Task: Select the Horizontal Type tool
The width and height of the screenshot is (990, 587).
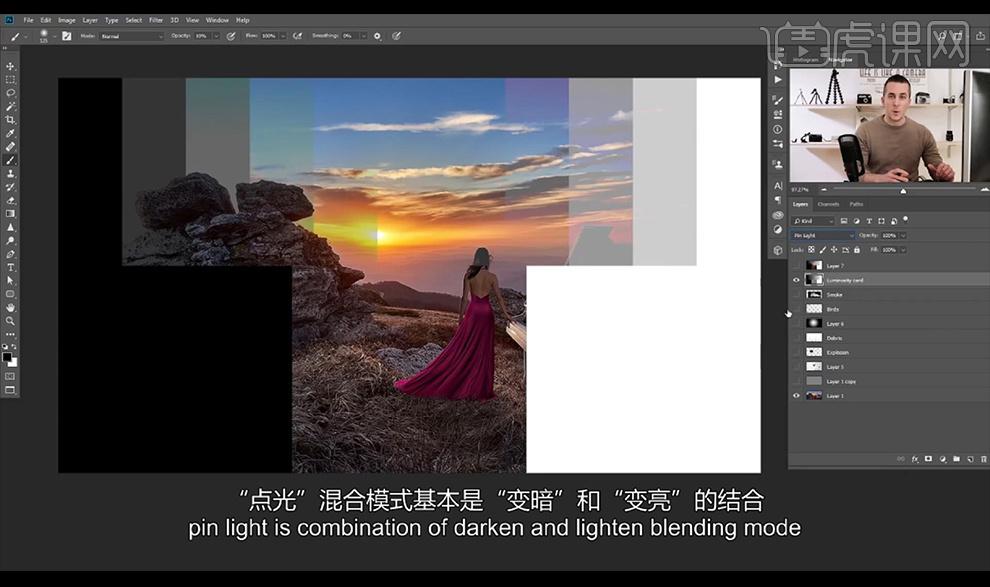Action: pyautogui.click(x=10, y=267)
